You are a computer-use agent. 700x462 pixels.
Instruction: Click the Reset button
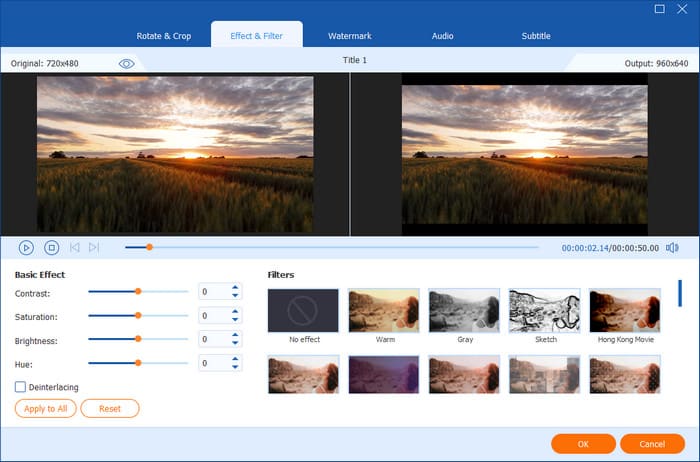(110, 408)
